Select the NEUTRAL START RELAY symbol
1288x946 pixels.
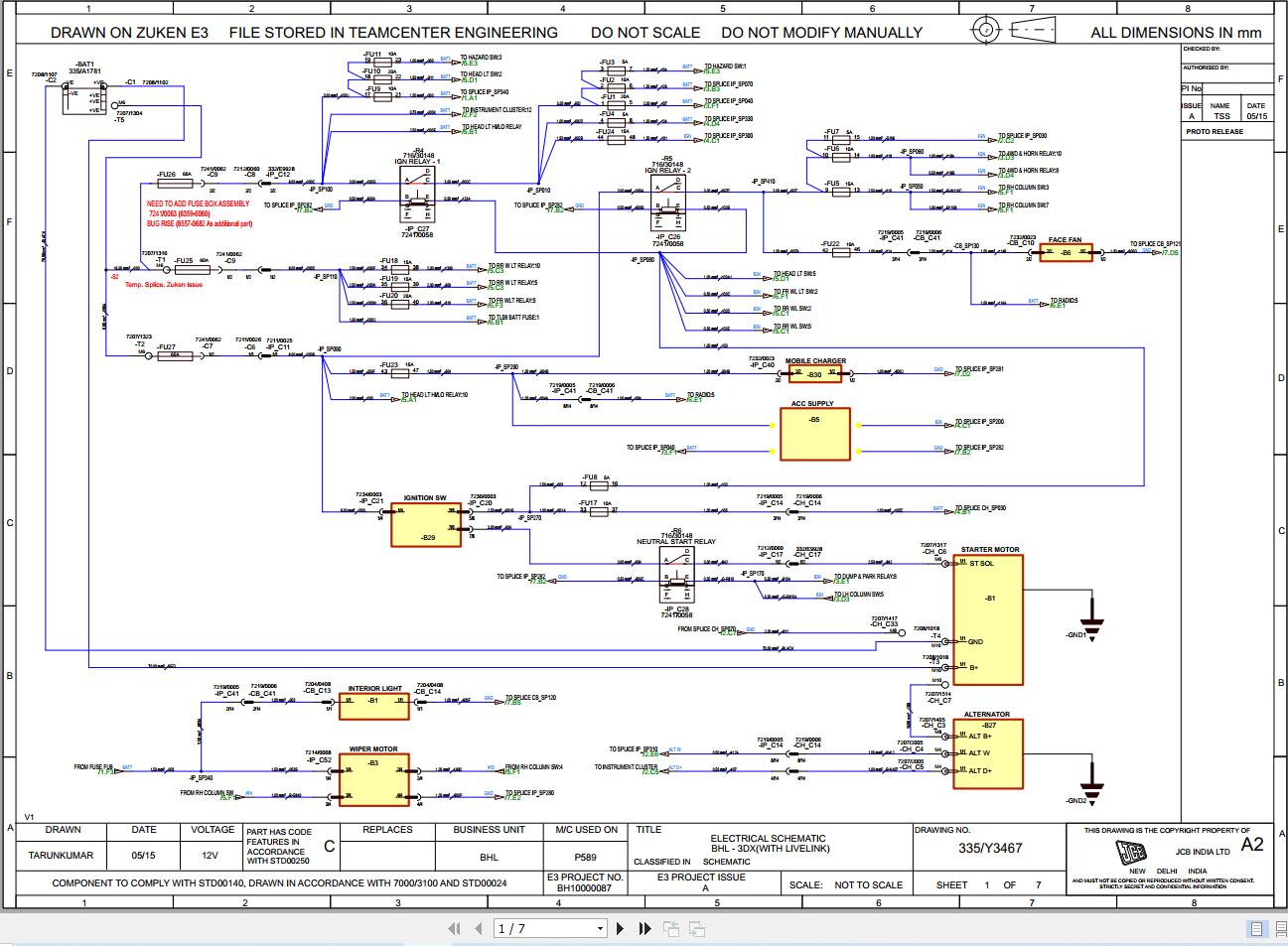point(677,576)
